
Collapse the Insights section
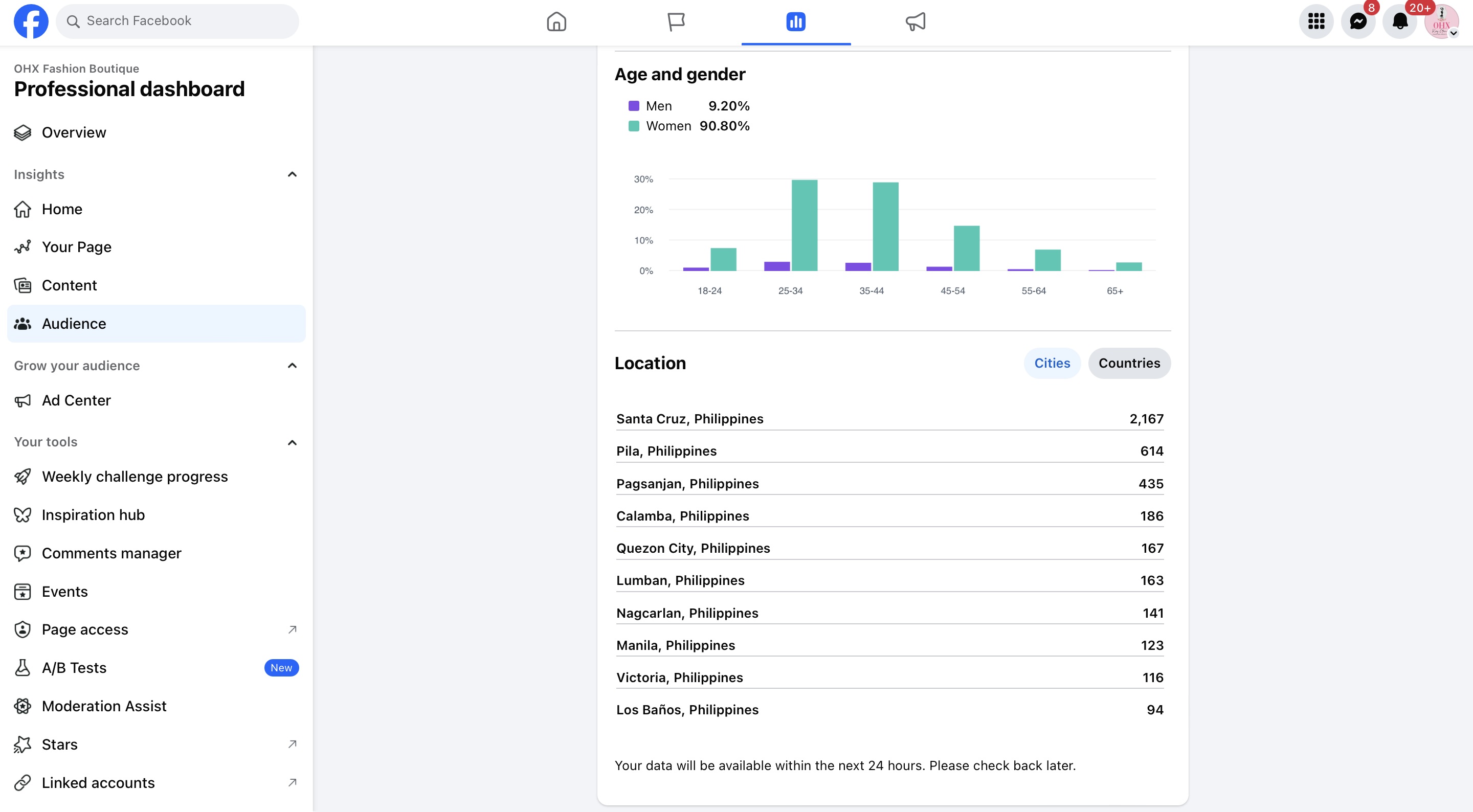click(x=292, y=174)
